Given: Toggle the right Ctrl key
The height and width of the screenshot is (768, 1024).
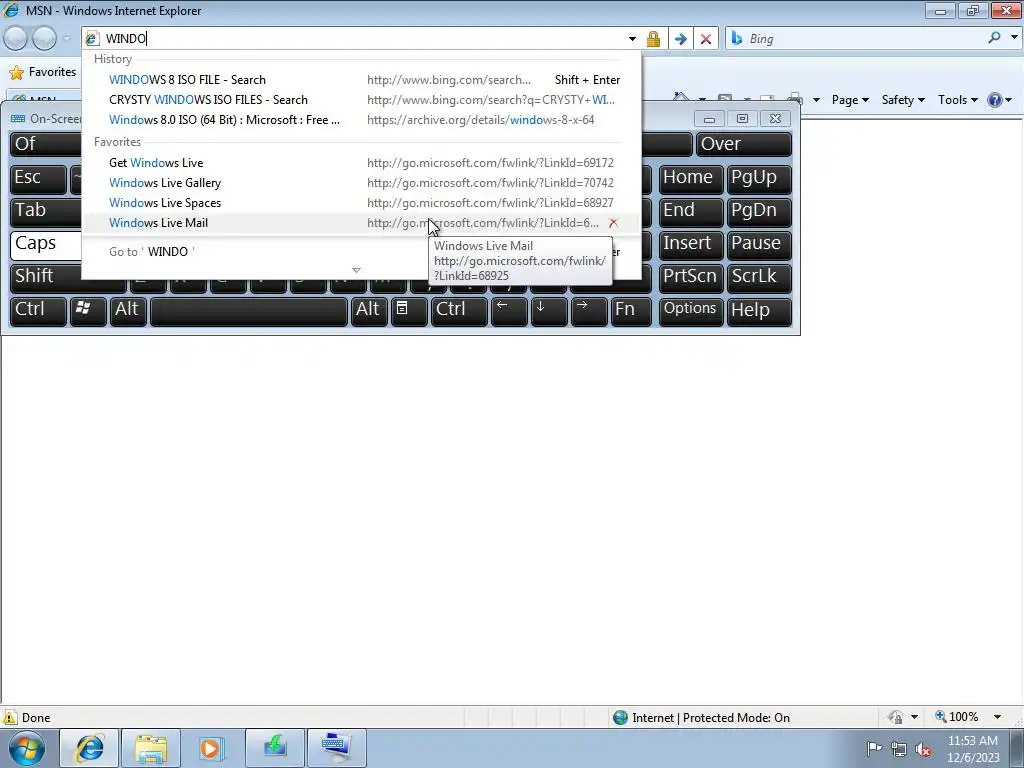Looking at the screenshot, I should [x=459, y=310].
